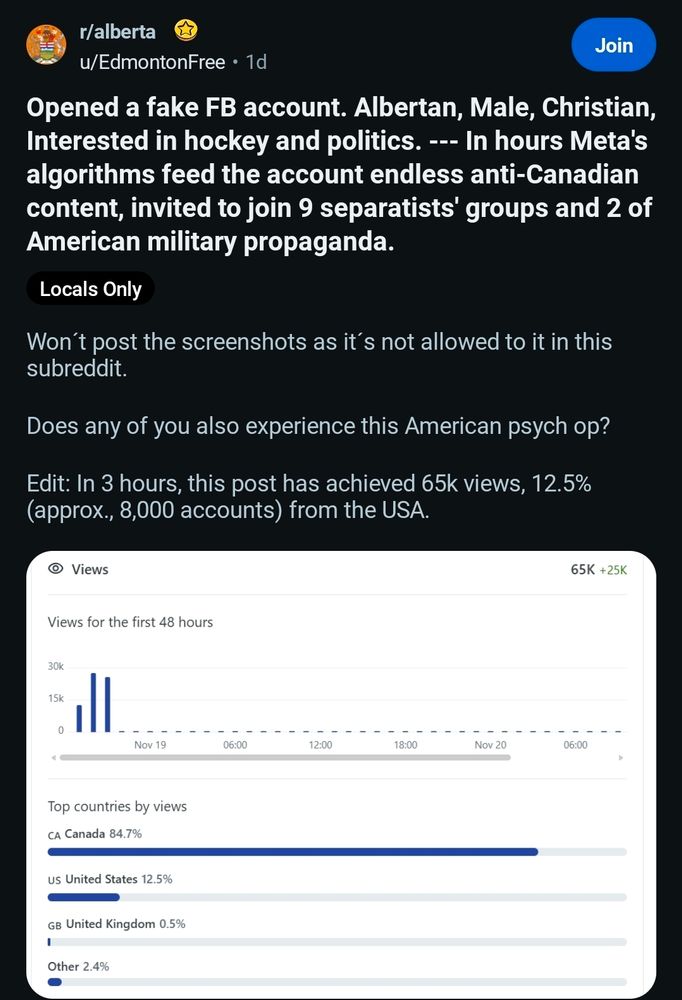This screenshot has height=1000, width=682.
Task: Open the r/alberta subreddit link
Action: [117, 31]
